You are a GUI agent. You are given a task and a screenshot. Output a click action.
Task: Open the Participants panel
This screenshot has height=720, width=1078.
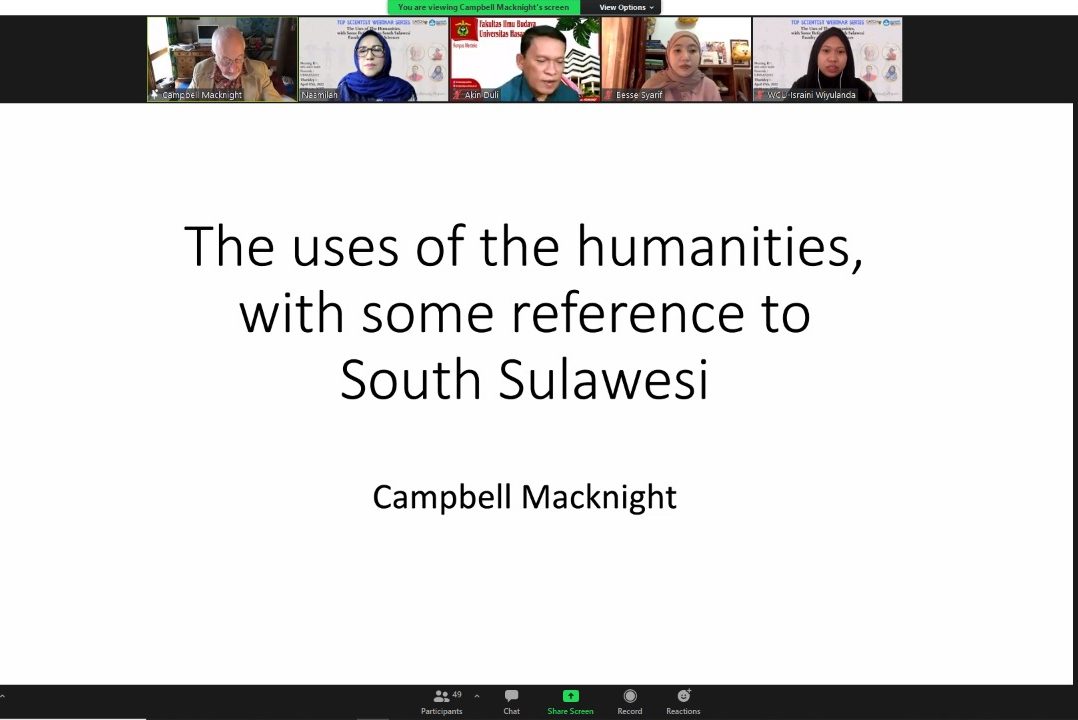point(441,701)
